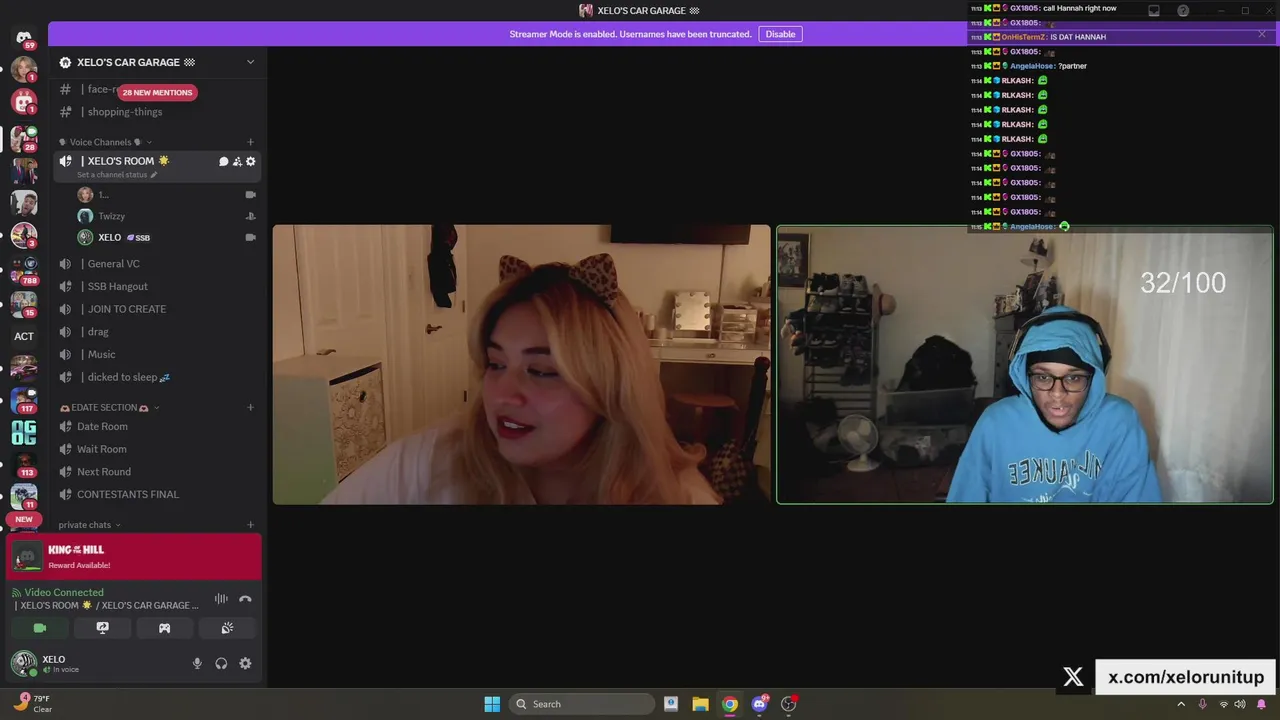The height and width of the screenshot is (720, 1280).
Task: Open King of the Hill reward banner
Action: [134, 557]
